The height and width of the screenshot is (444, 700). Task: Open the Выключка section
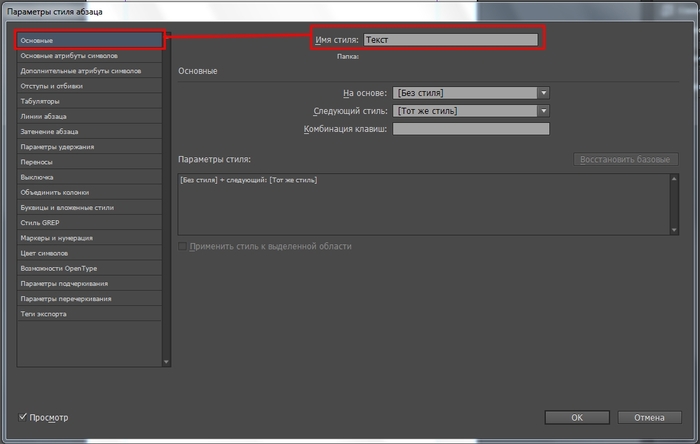pyautogui.click(x=89, y=177)
